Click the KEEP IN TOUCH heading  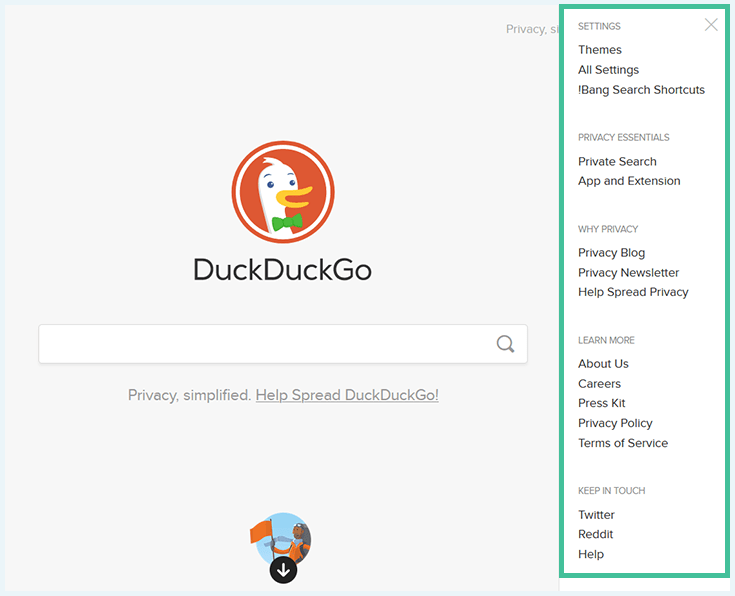point(611,491)
